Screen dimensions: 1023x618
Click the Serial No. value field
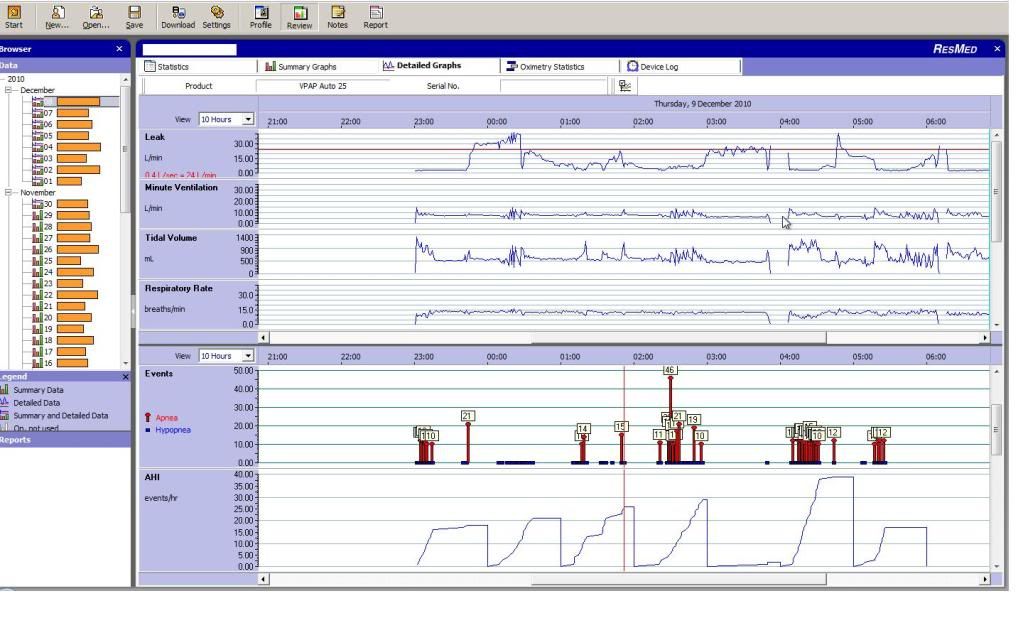553,86
